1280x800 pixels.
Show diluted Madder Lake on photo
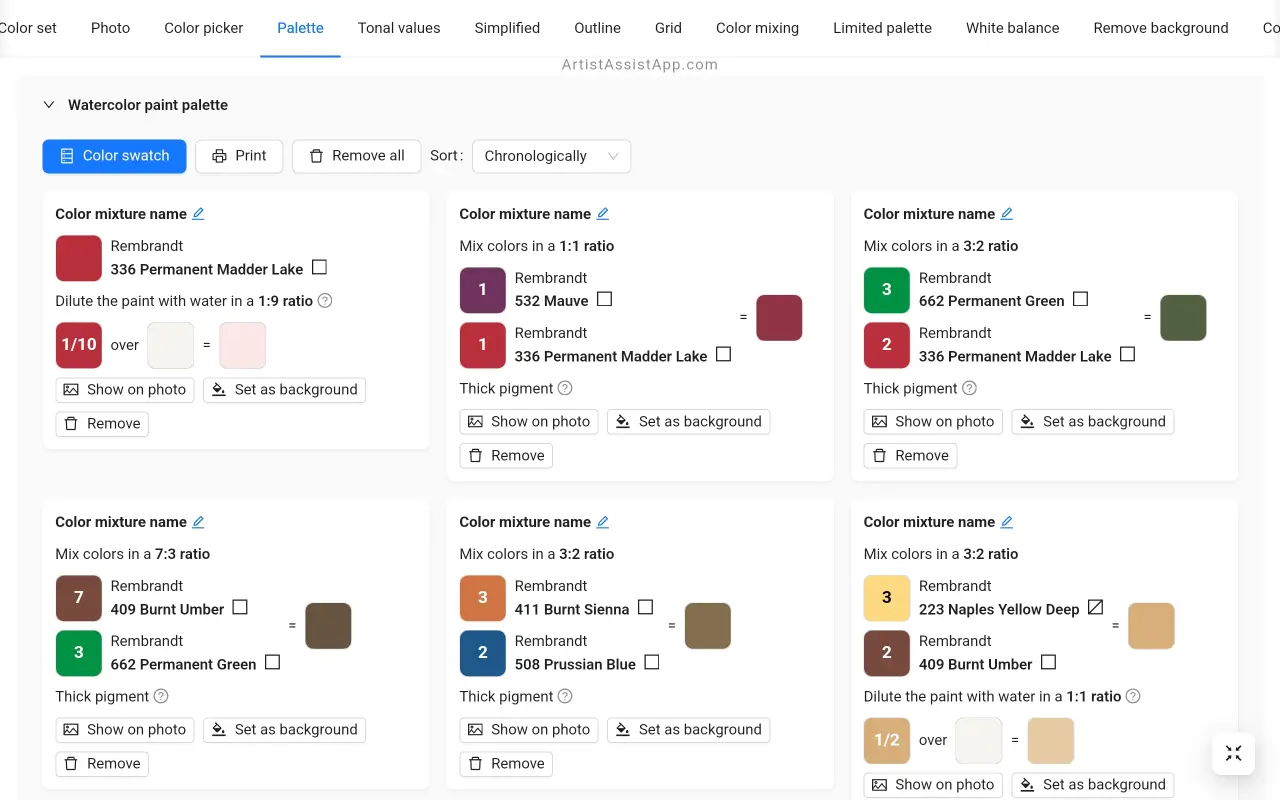125,390
